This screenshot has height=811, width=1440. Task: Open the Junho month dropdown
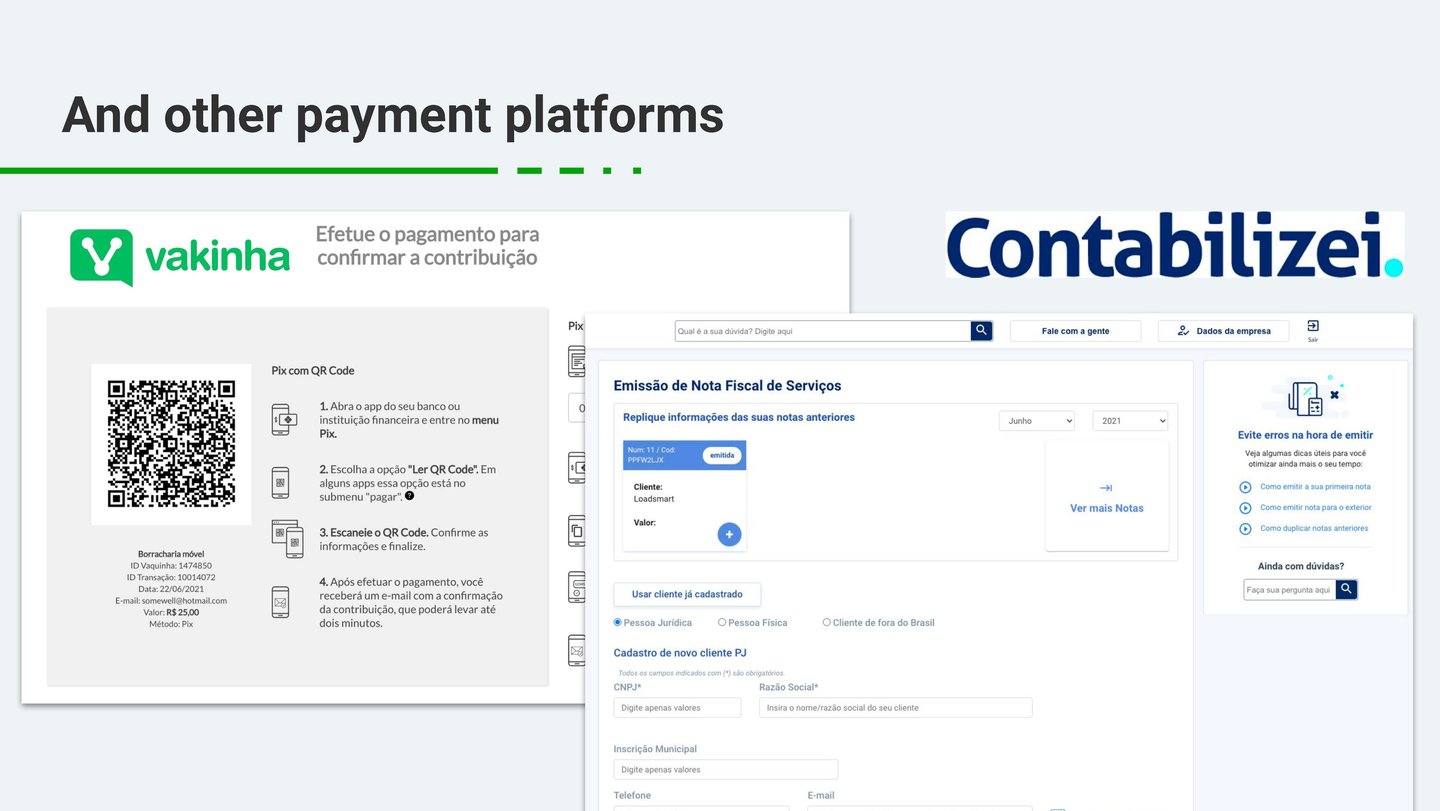coord(1037,421)
